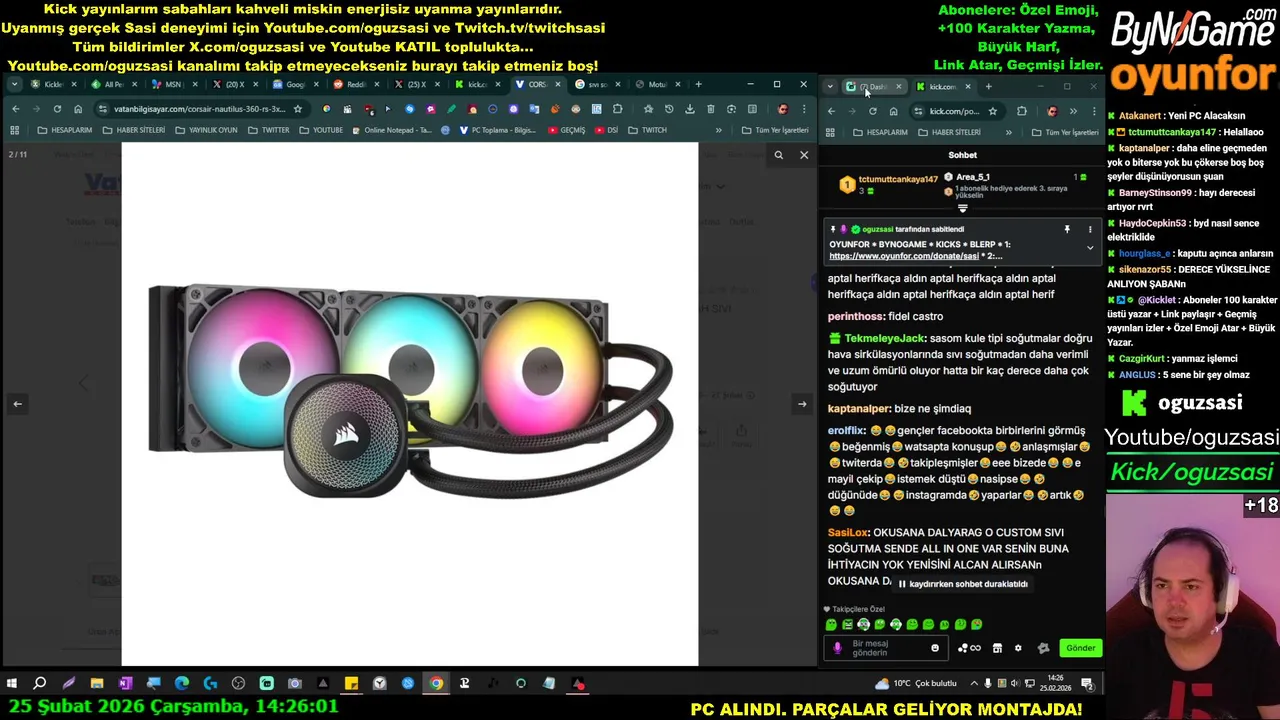The image size is (1280, 720).
Task: Open Tüm Yer İşaretleri folder in left browser
Action: 775,130
